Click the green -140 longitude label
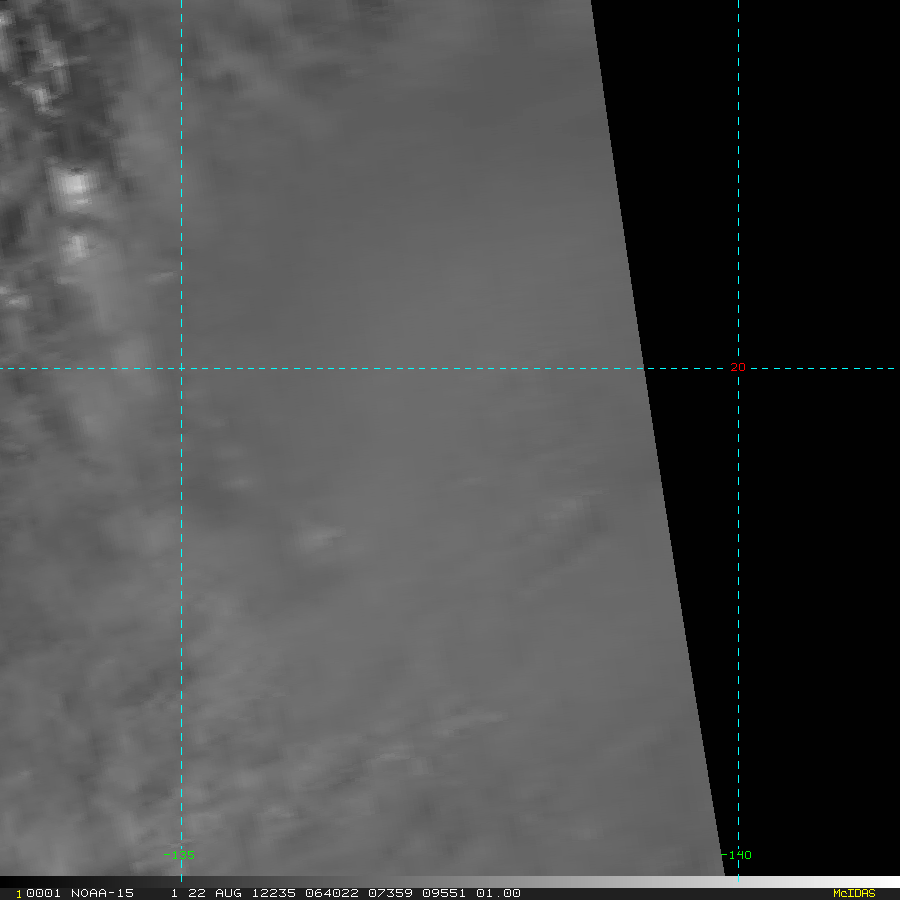 pyautogui.click(x=736, y=855)
